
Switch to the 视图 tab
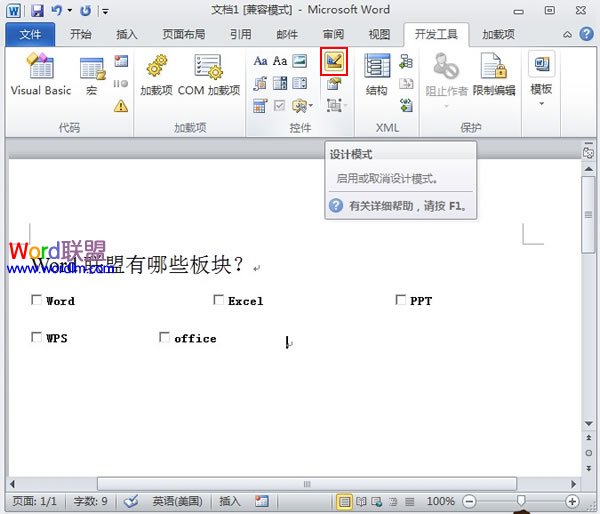(x=379, y=34)
